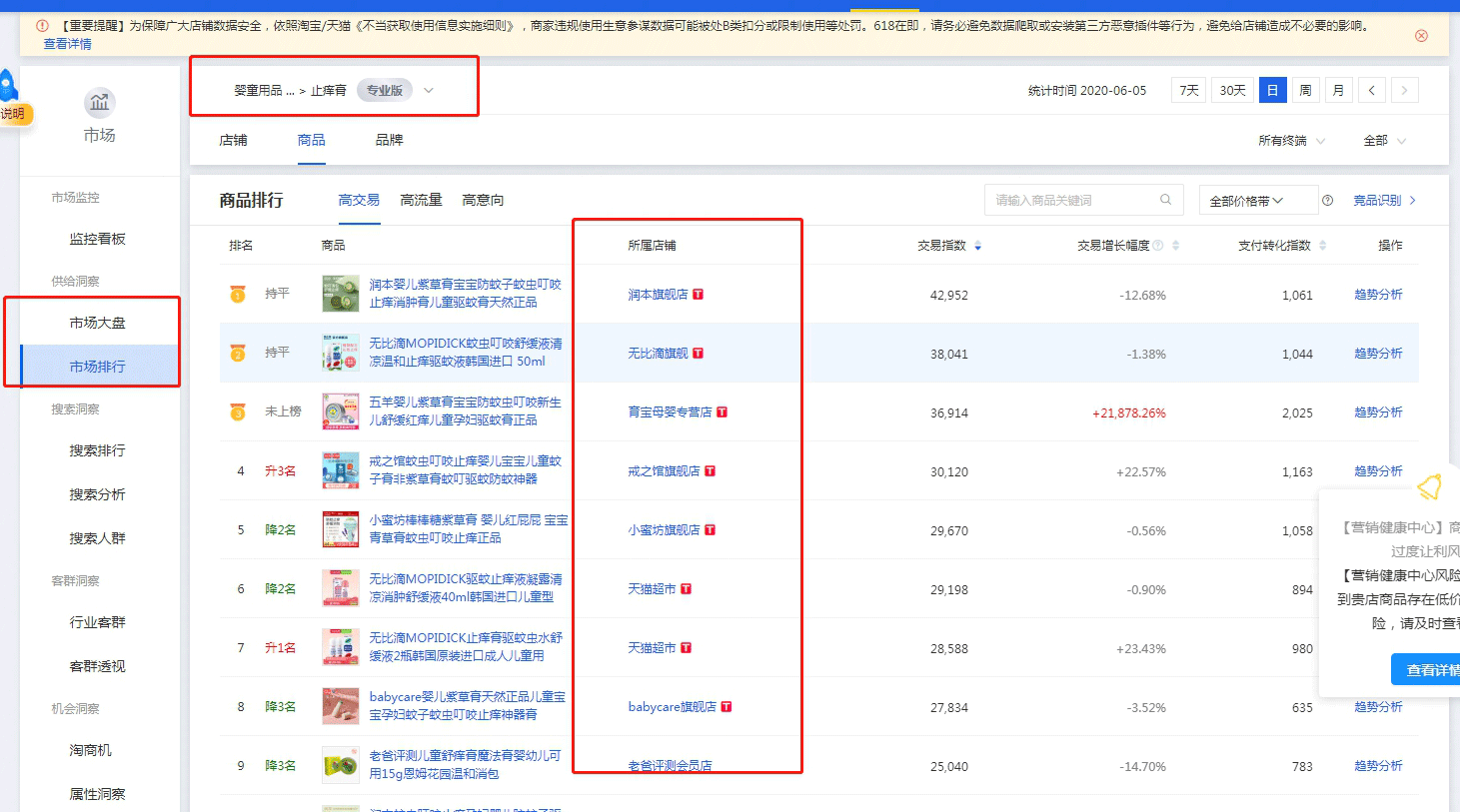1460x812 pixels.
Task: Sort by 交易指数 column arrow
Action: (x=977, y=246)
